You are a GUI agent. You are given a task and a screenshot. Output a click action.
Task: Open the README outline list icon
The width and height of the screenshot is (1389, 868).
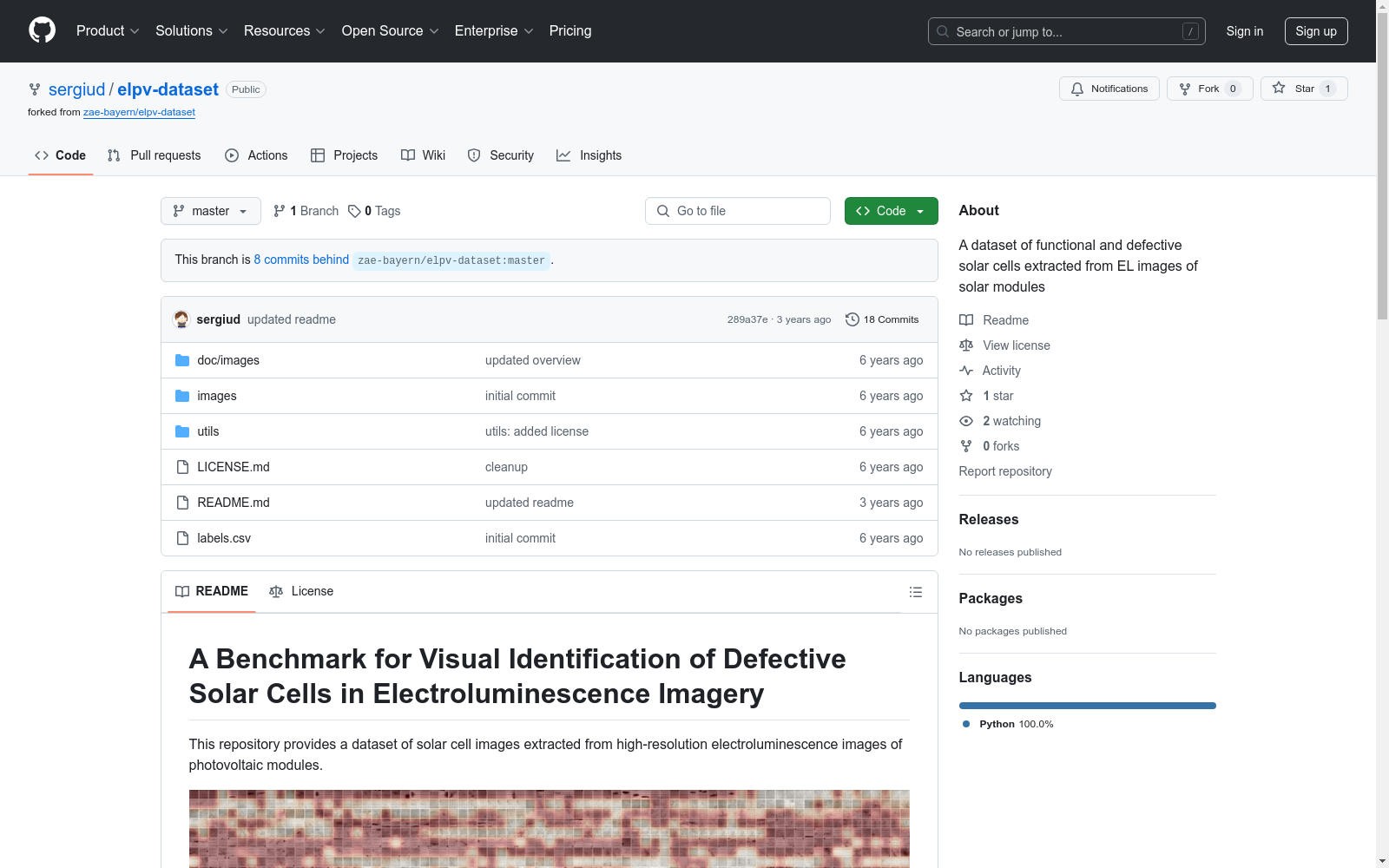916,592
